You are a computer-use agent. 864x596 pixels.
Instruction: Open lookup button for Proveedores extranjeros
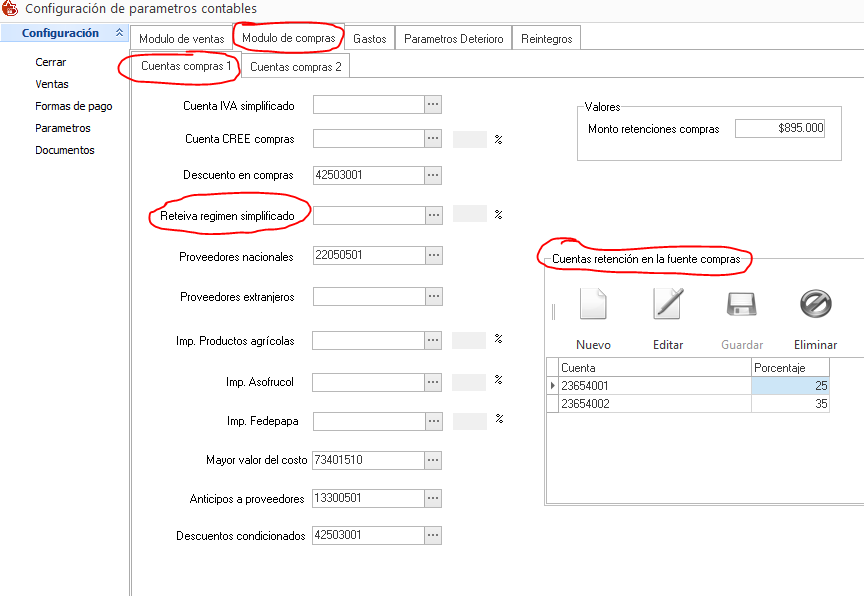[x=433, y=297]
